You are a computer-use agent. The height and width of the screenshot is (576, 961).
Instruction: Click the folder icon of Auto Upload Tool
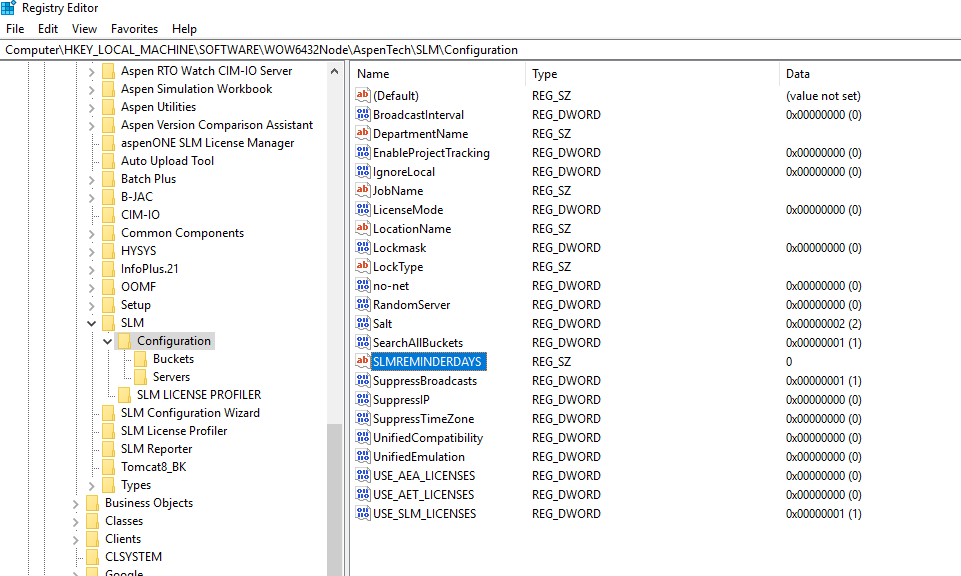tap(108, 161)
